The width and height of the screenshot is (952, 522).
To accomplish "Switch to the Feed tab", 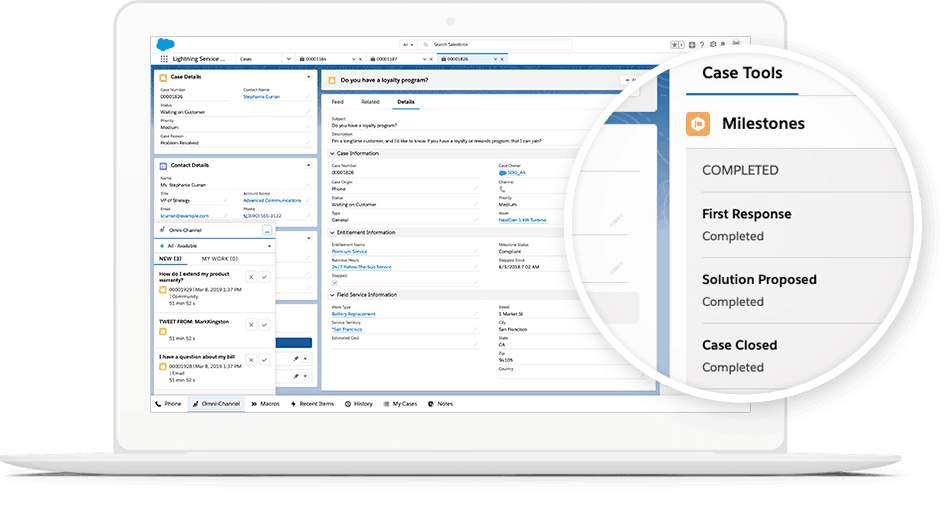I will point(338,102).
